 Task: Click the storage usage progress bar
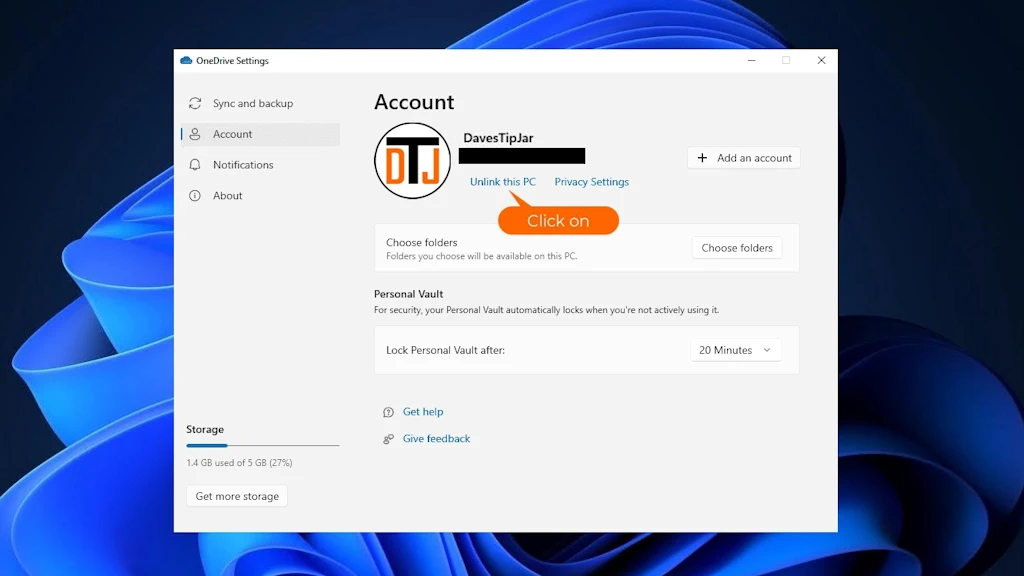pos(263,445)
